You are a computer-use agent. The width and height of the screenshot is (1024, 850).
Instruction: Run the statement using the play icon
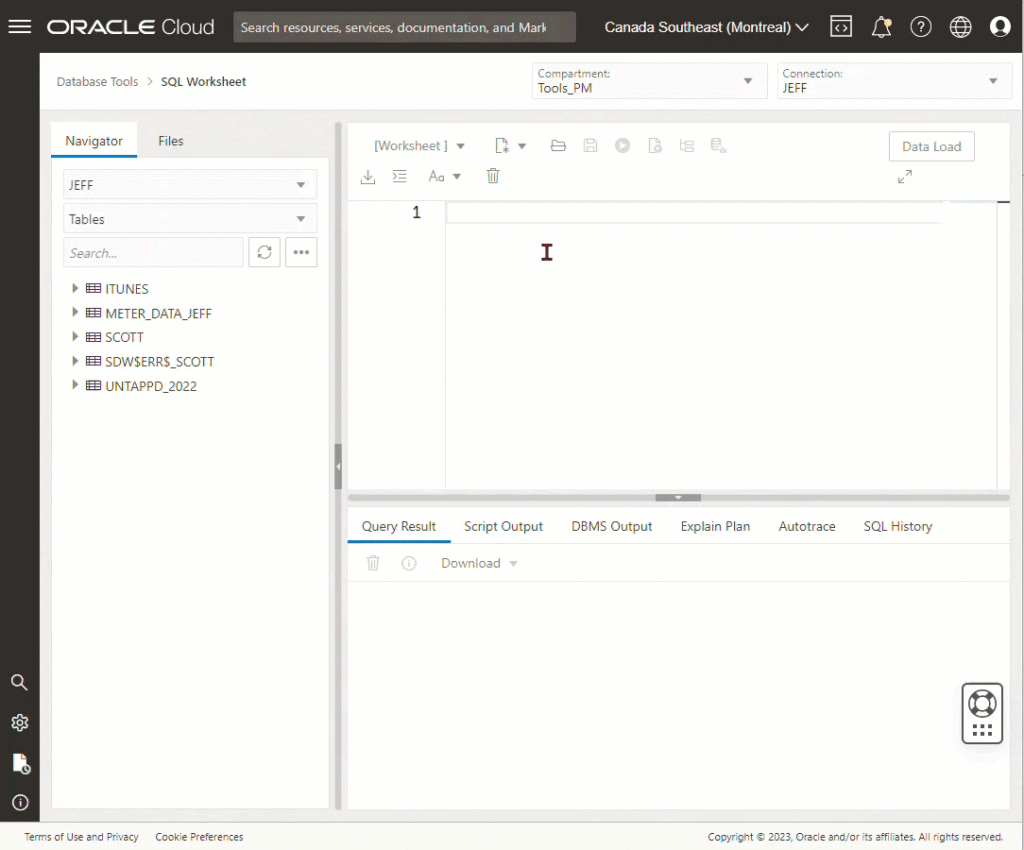tap(622, 145)
